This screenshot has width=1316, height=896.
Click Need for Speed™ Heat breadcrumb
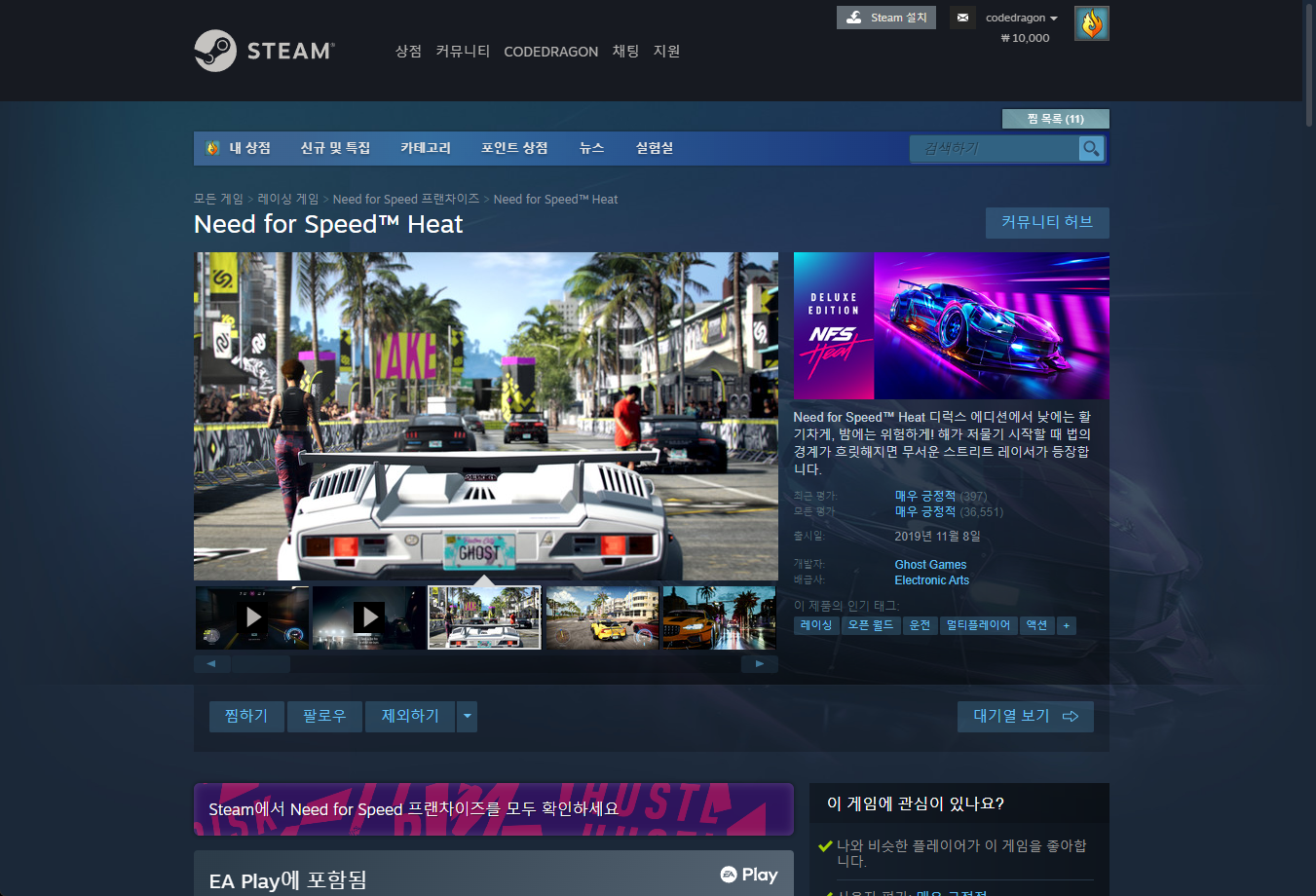(x=555, y=199)
